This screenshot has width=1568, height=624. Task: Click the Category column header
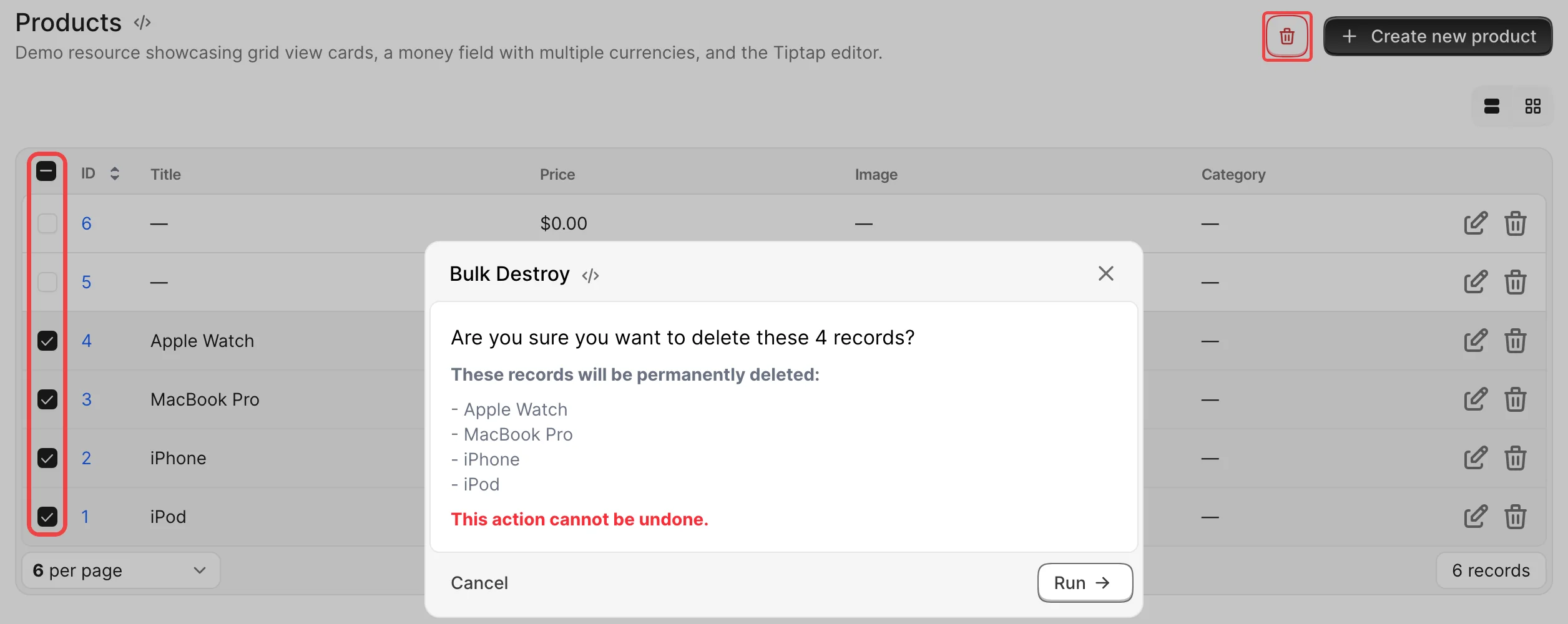[1233, 175]
